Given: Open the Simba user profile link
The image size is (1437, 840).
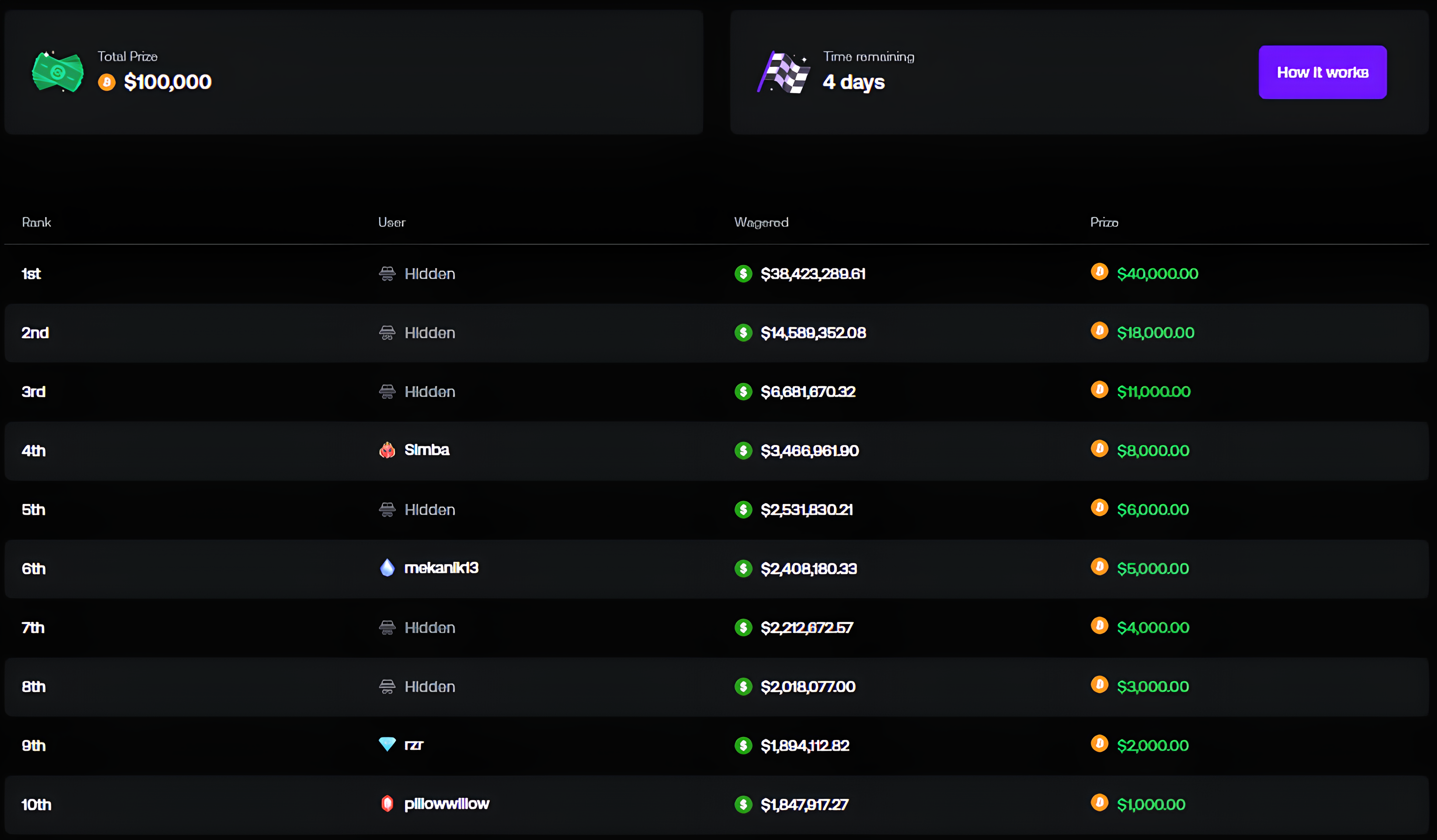Looking at the screenshot, I should [427, 450].
